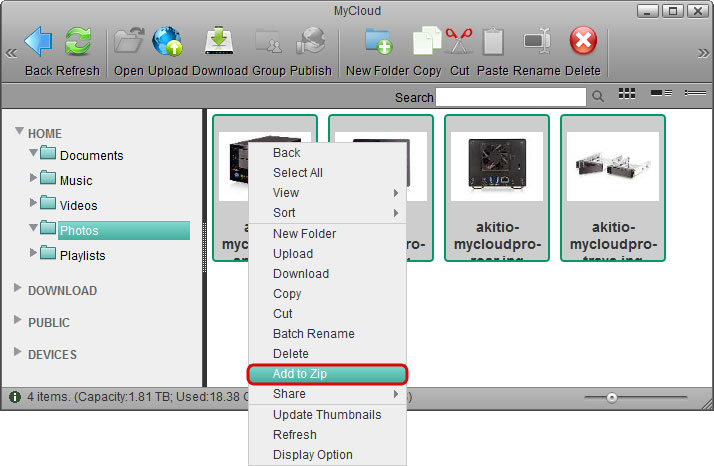Select Batch Rename in context menu
714x466 pixels.
tap(313, 334)
